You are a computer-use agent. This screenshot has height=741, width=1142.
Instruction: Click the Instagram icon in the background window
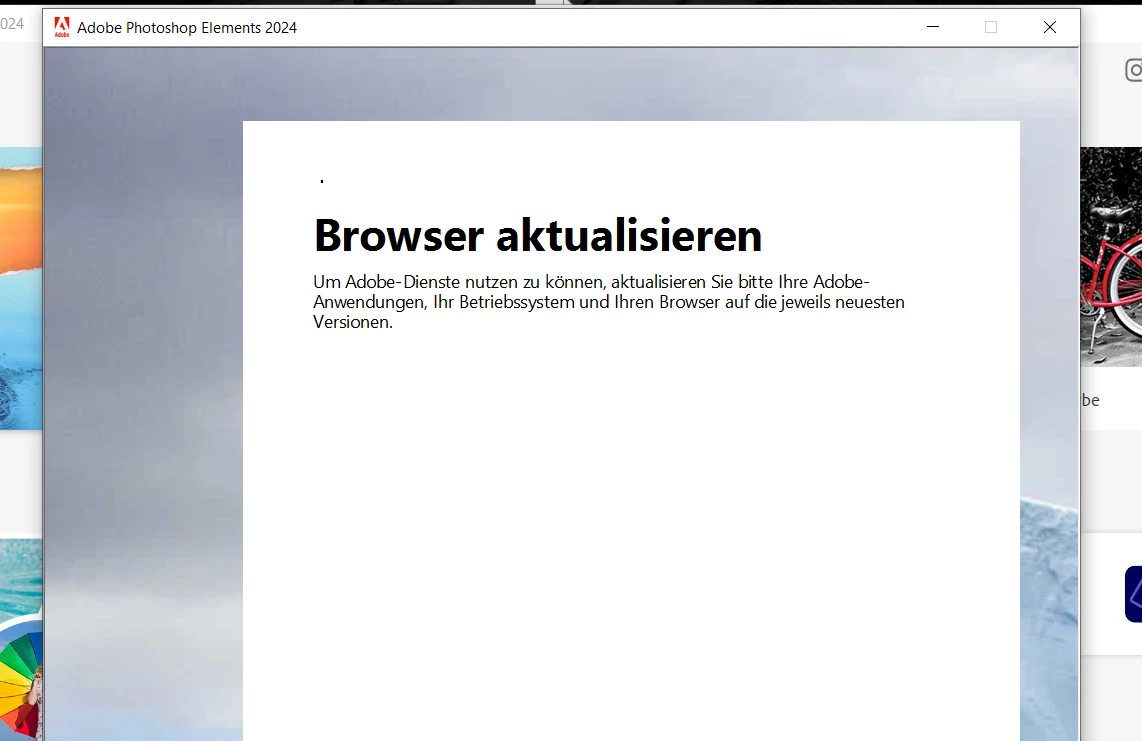(1134, 70)
